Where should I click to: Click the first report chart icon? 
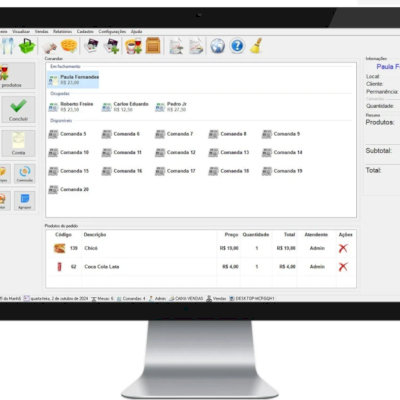tap(176, 46)
